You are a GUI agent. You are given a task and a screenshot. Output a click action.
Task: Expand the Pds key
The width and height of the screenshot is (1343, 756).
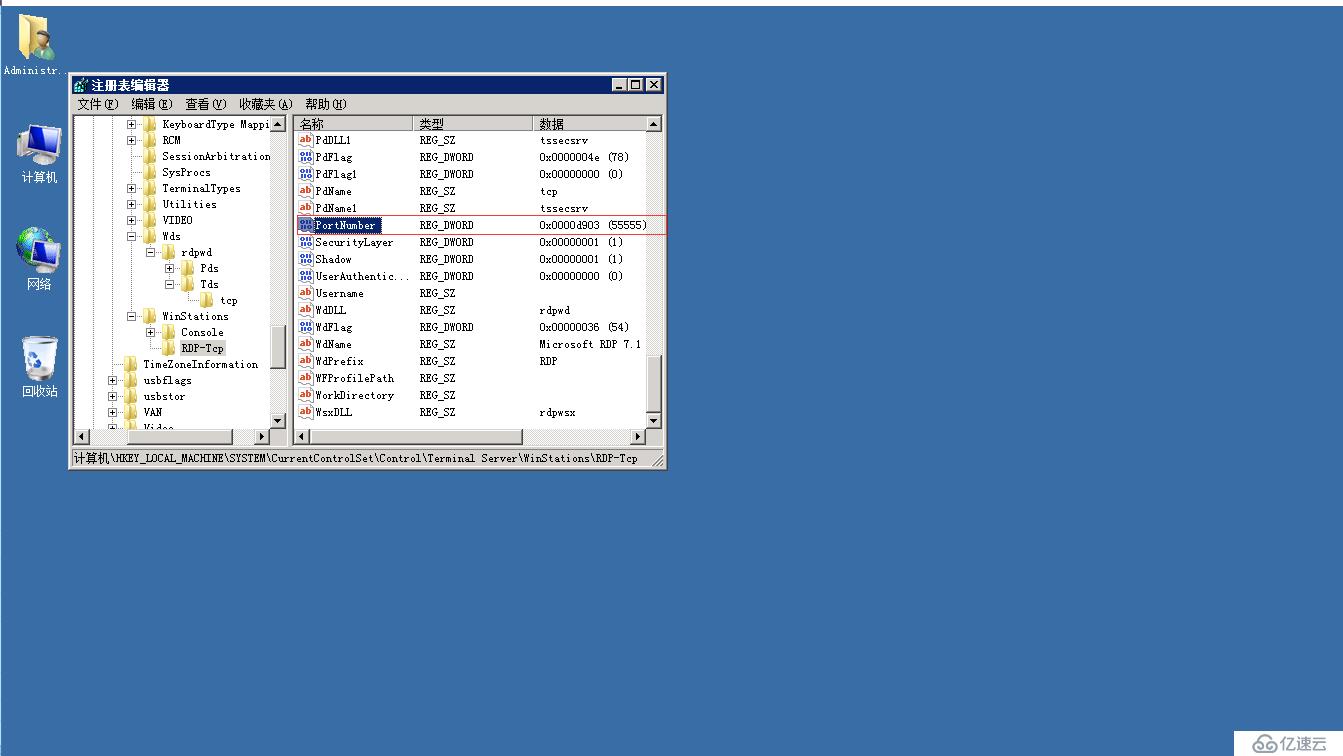coord(169,268)
